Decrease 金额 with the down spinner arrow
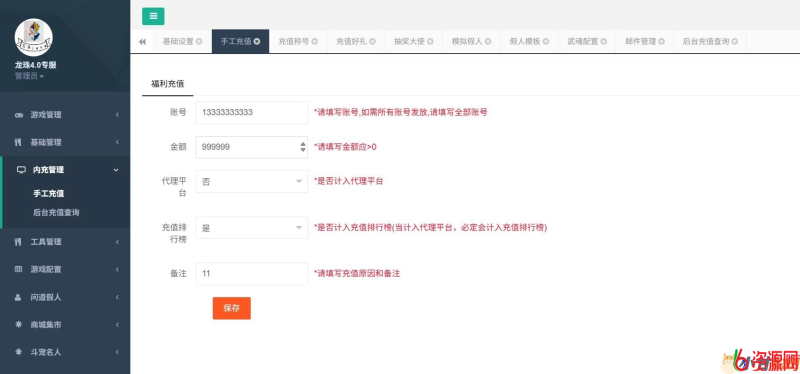Image resolution: width=800 pixels, height=374 pixels. (303, 151)
